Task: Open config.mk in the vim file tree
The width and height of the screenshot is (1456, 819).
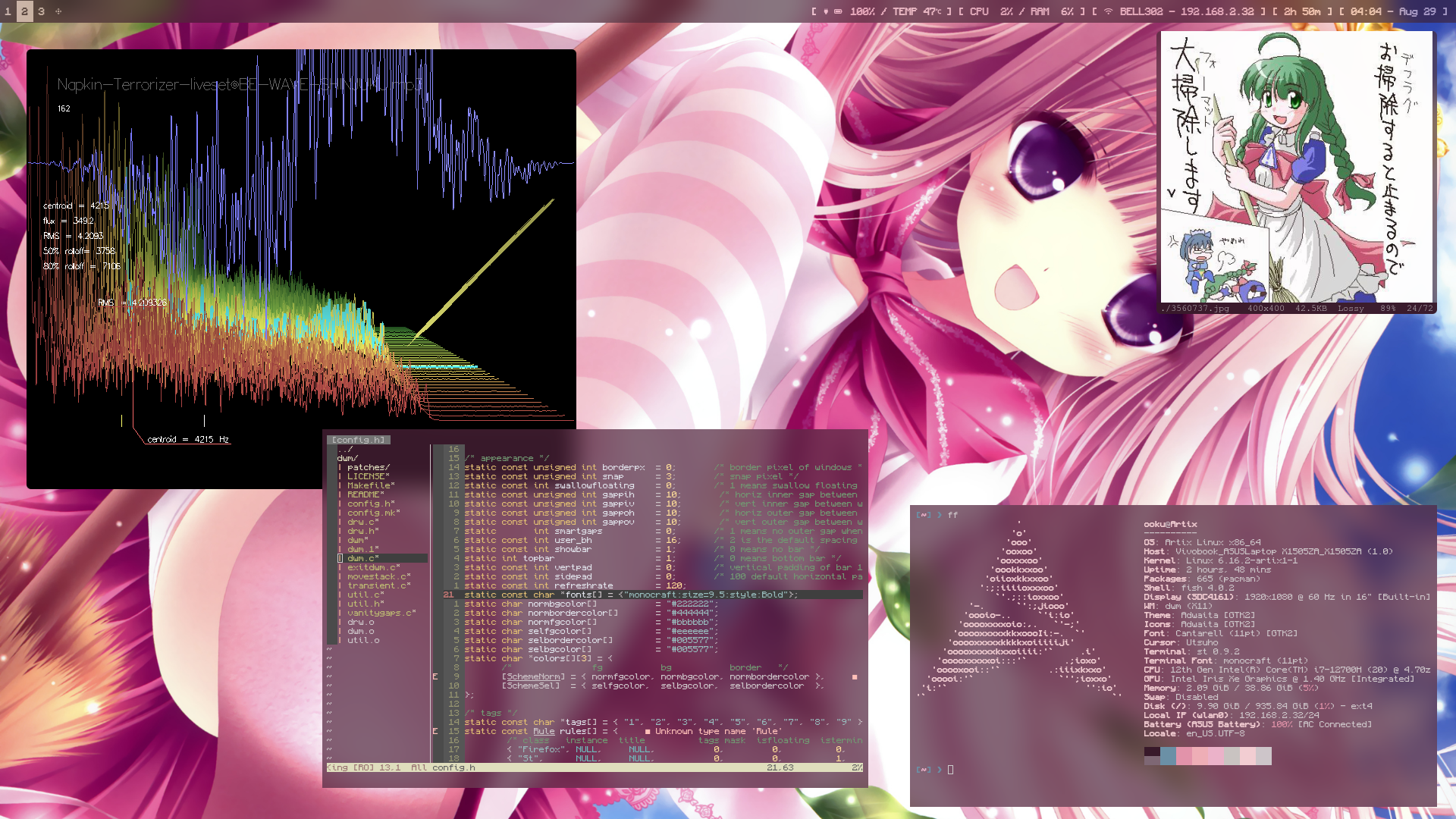Action: (373, 513)
